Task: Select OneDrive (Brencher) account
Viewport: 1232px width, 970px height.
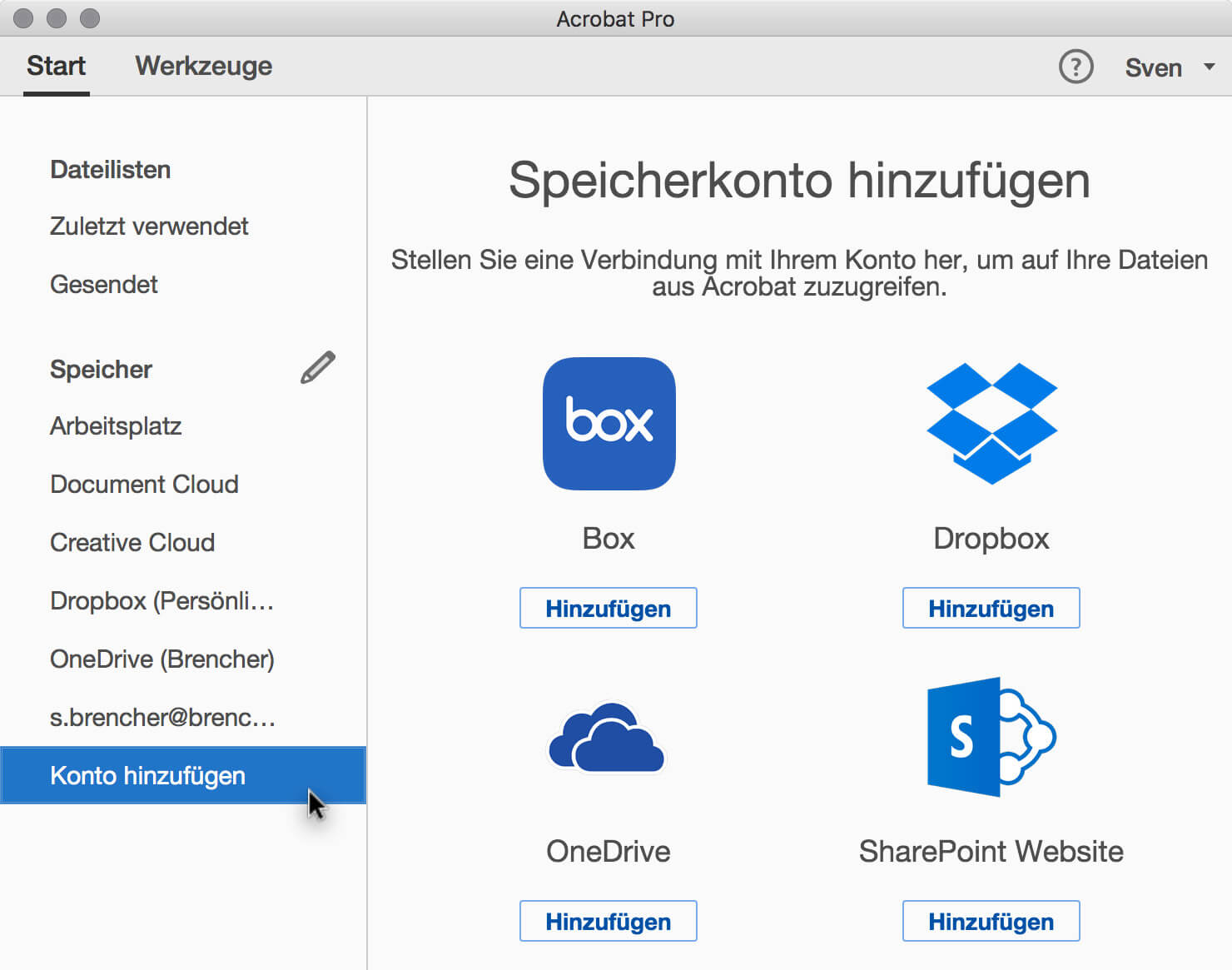Action: pyautogui.click(x=183, y=659)
